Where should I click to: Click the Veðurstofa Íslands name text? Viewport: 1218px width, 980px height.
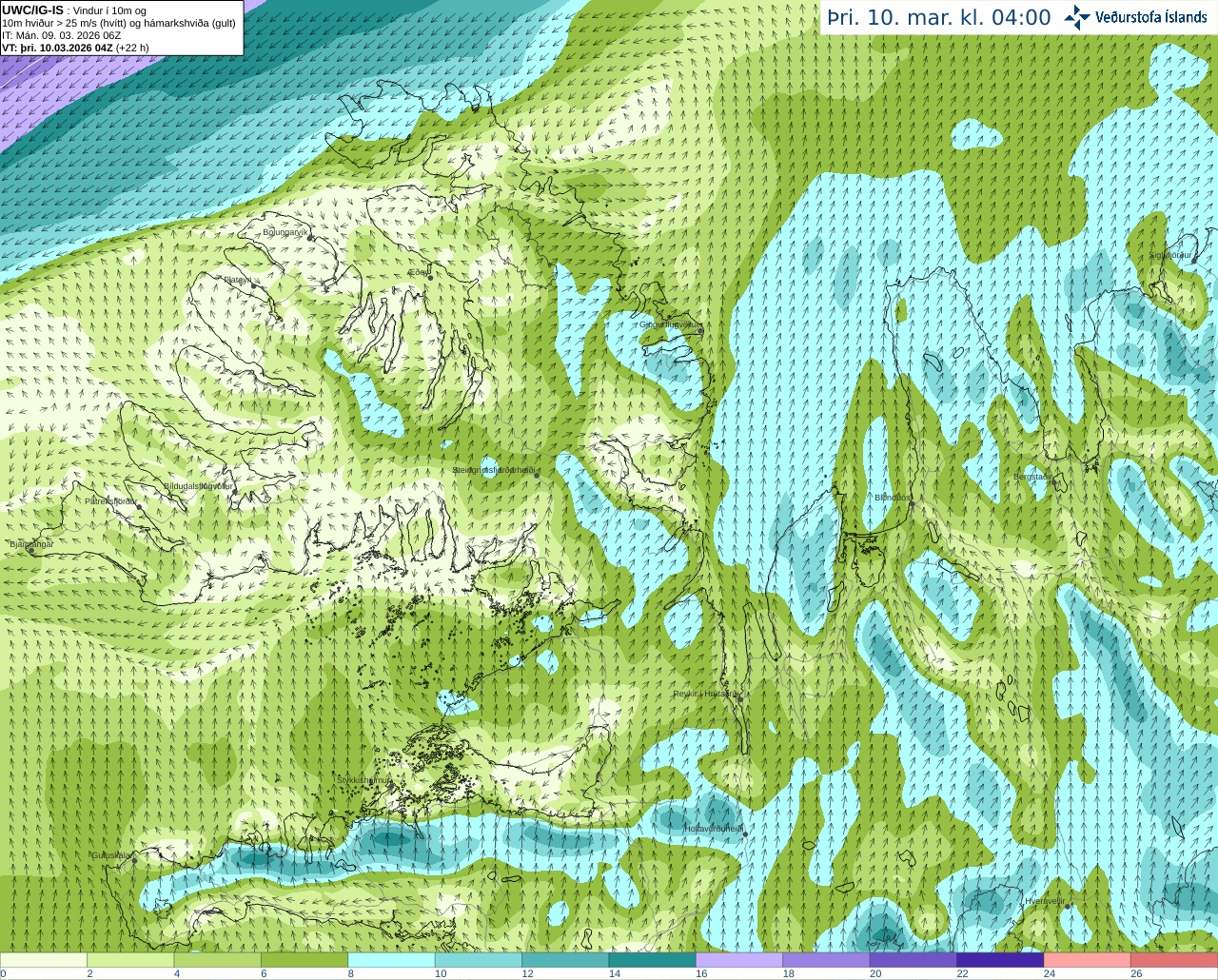pos(1150,17)
